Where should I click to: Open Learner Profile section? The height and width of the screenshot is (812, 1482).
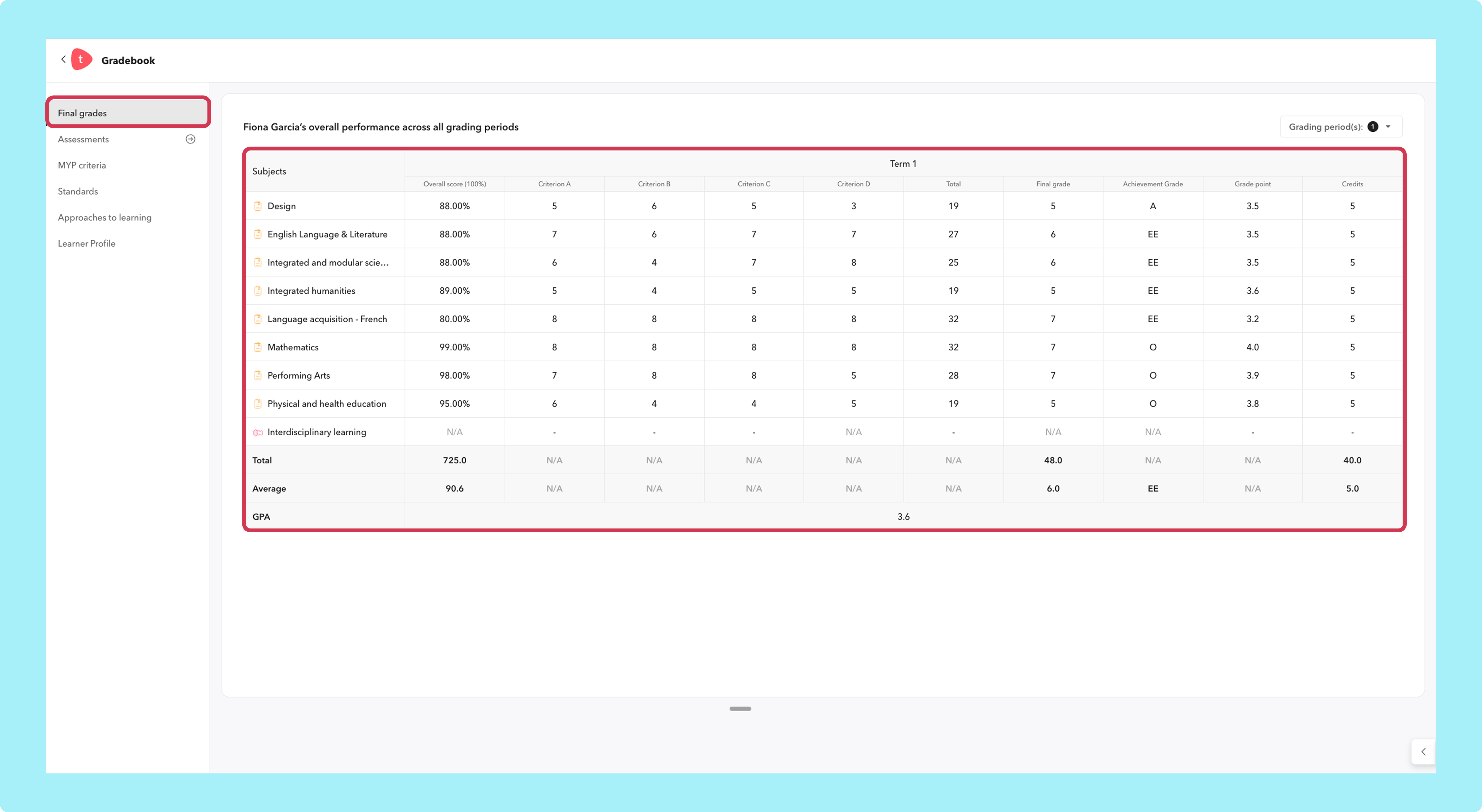86,244
